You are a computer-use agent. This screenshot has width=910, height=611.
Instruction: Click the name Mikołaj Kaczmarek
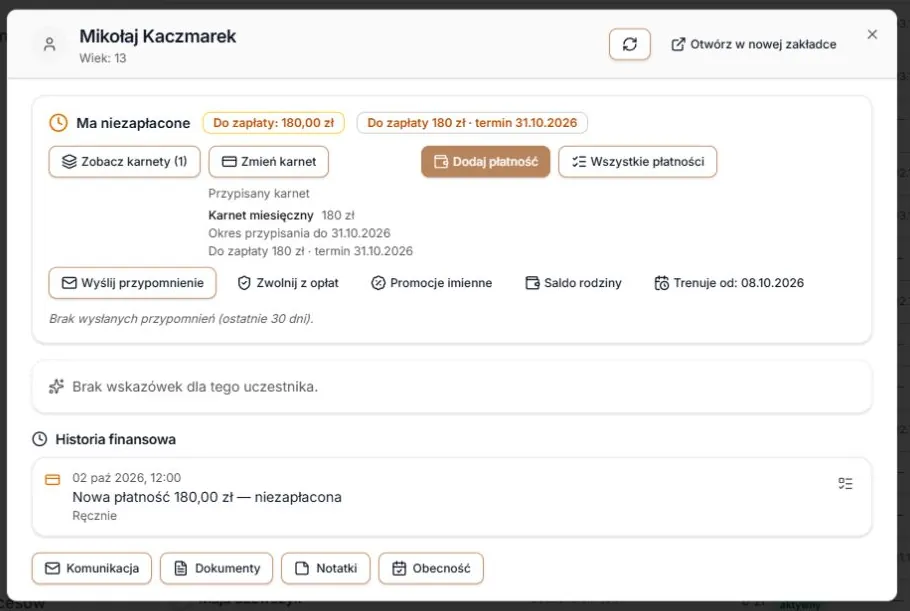coord(158,36)
